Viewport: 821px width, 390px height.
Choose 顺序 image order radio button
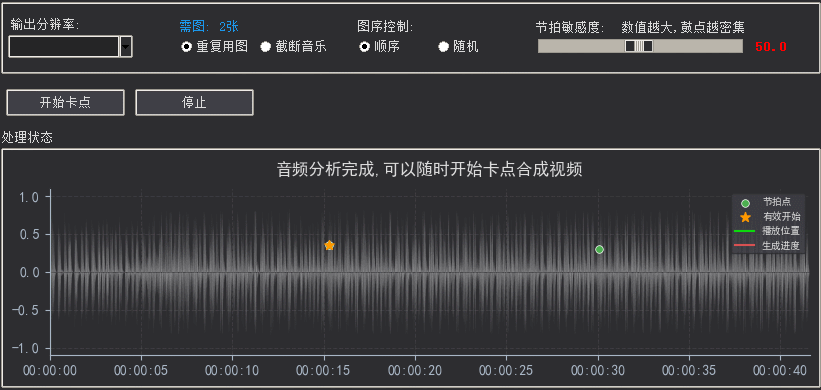(x=380, y=47)
